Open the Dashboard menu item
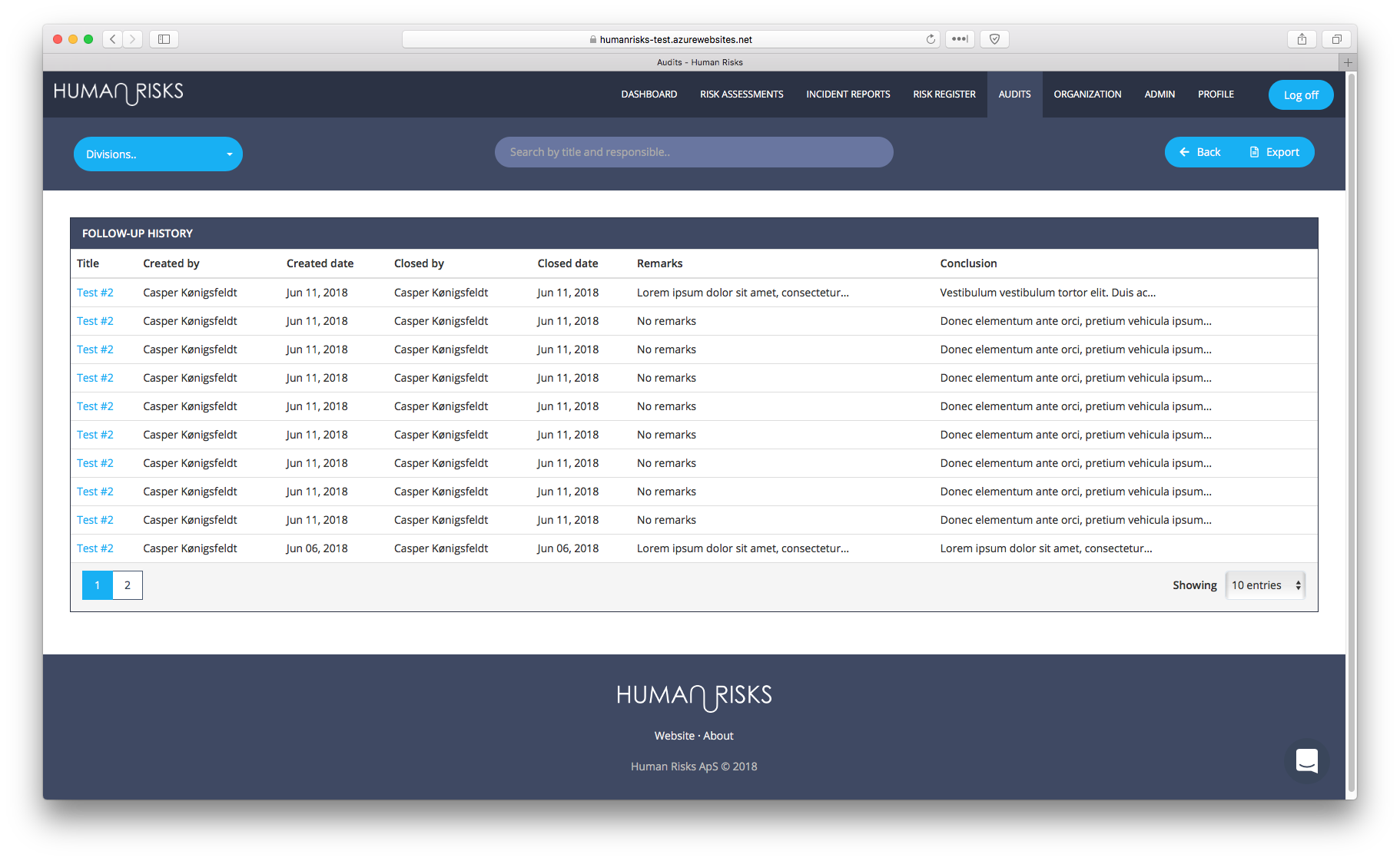 tap(649, 94)
